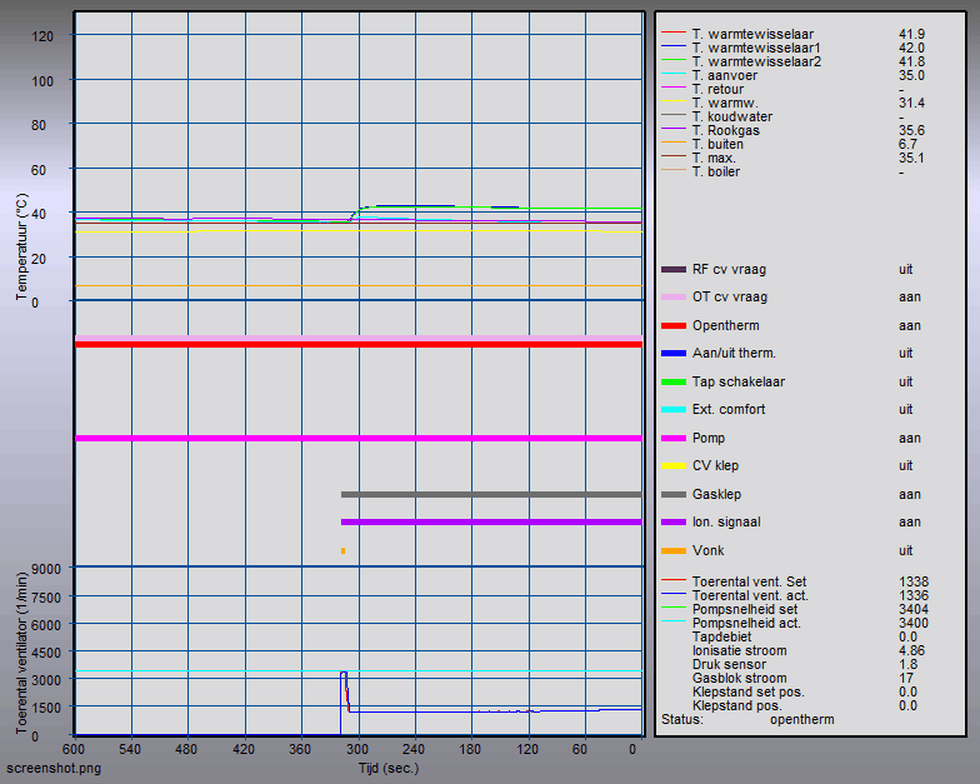The height and width of the screenshot is (784, 980).
Task: Click the Druk sensor label
Action: pyautogui.click(x=729, y=664)
